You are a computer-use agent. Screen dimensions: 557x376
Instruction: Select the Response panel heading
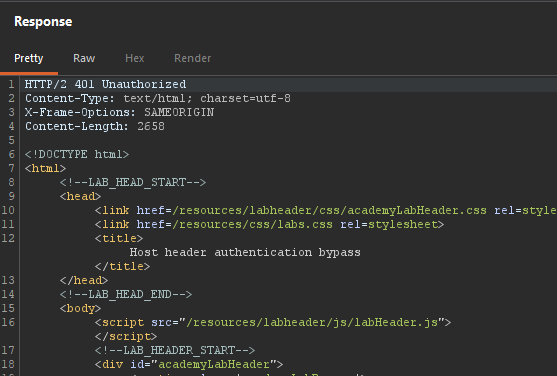coord(43,22)
